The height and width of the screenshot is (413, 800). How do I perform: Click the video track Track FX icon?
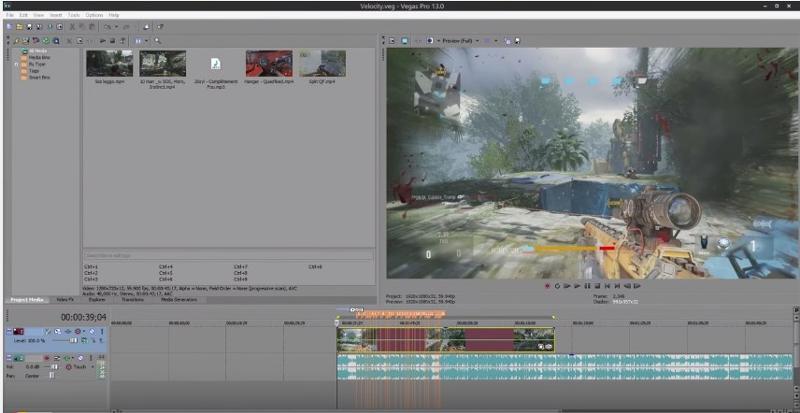67,332
